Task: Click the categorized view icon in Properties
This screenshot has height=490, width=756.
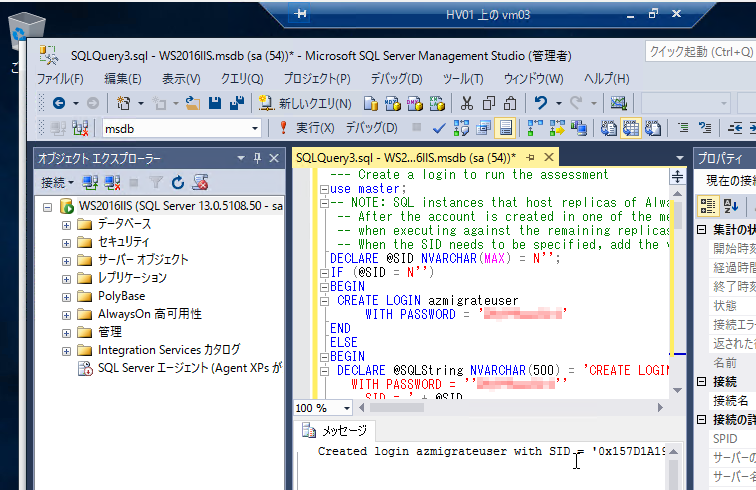Action: tap(707, 206)
